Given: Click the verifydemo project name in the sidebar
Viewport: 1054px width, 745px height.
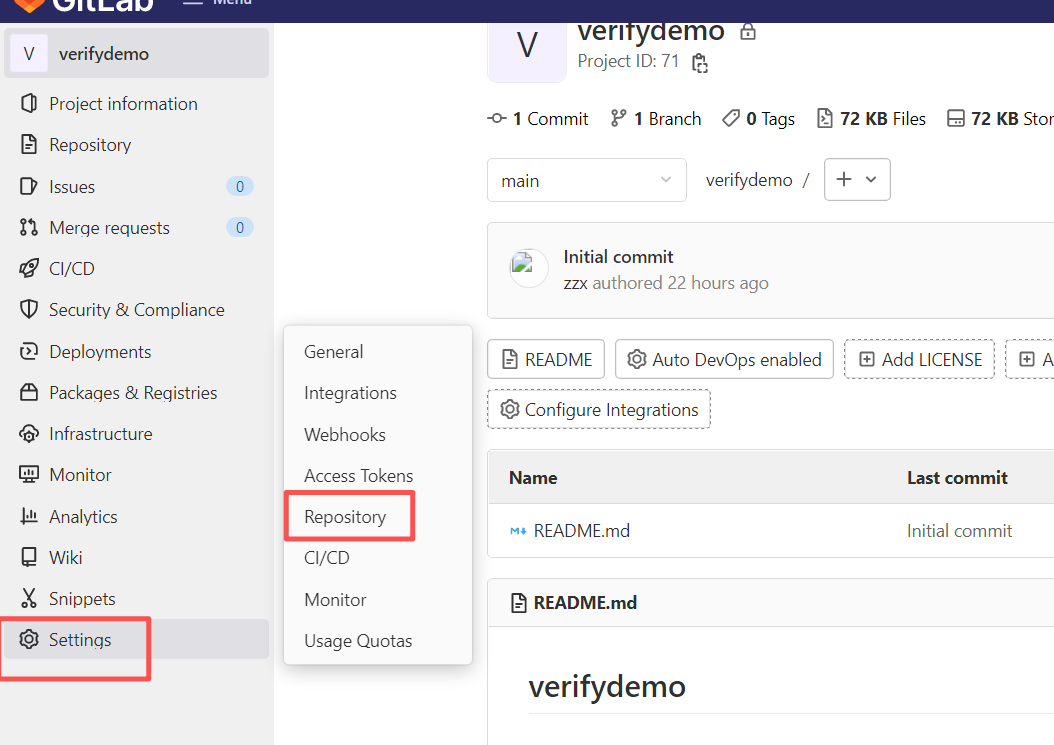Looking at the screenshot, I should point(104,54).
